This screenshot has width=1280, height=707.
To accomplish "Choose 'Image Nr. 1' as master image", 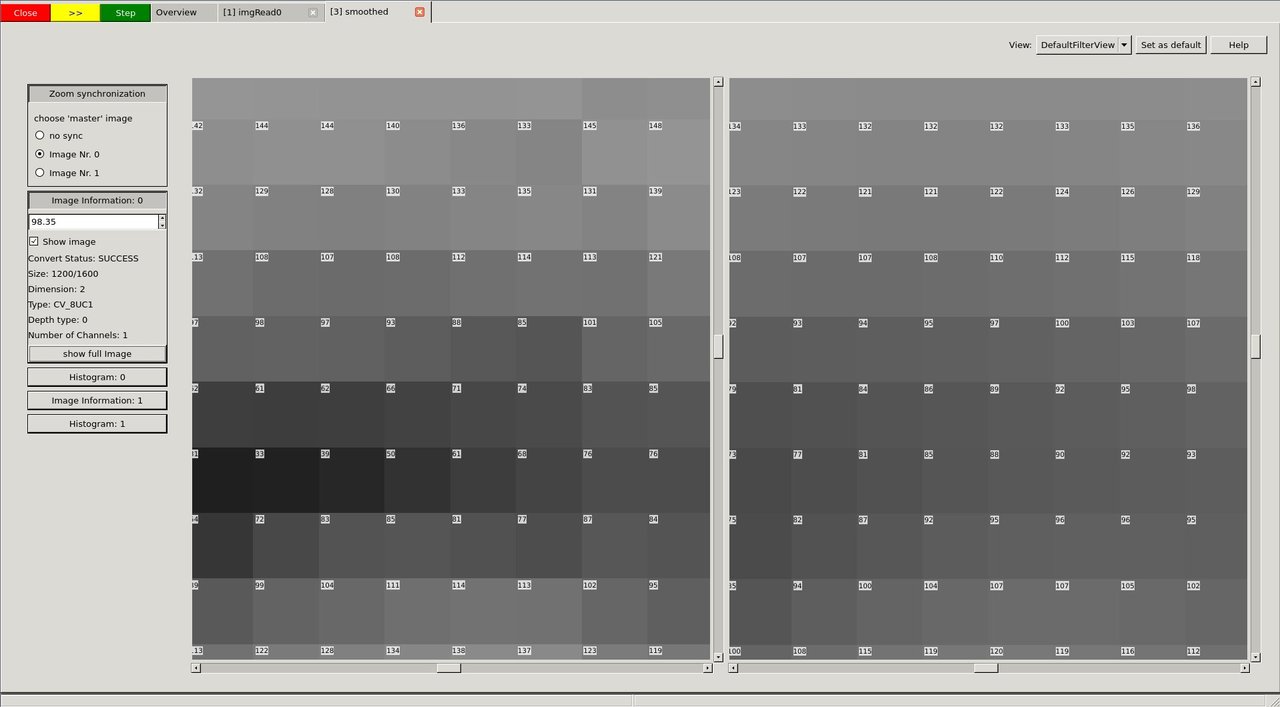I will (x=40, y=173).
